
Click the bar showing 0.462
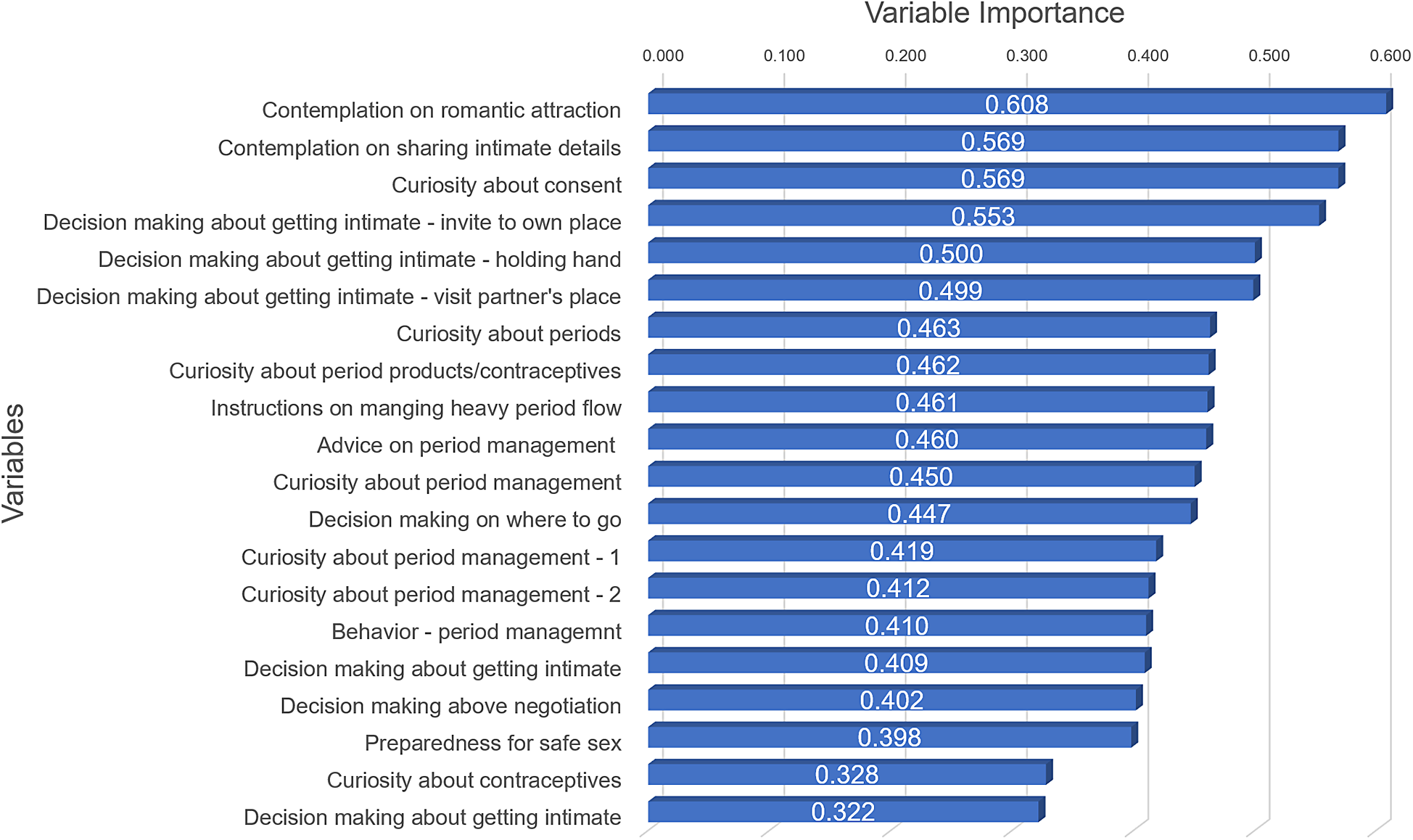pos(928,365)
